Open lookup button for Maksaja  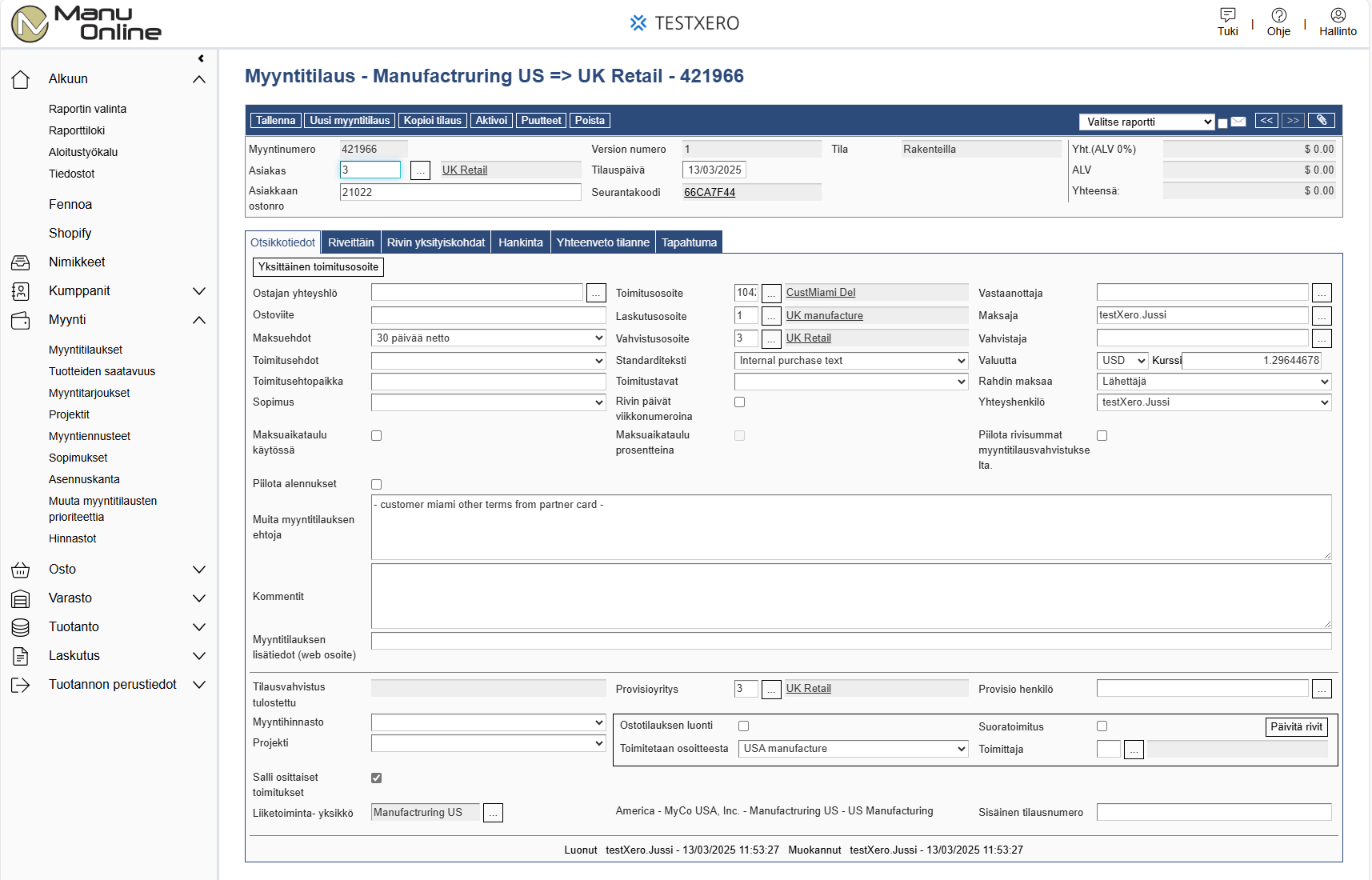click(1322, 316)
